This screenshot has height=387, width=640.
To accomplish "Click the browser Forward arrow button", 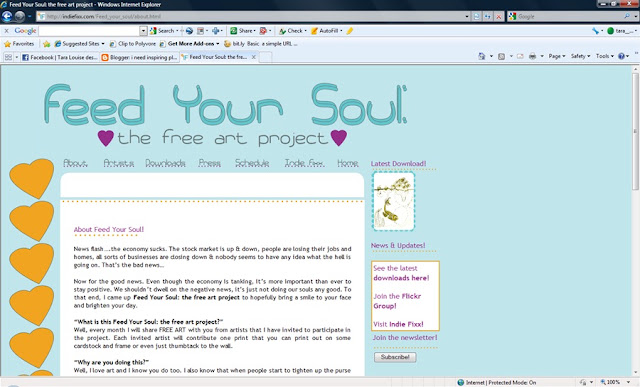I will [x=20, y=16].
